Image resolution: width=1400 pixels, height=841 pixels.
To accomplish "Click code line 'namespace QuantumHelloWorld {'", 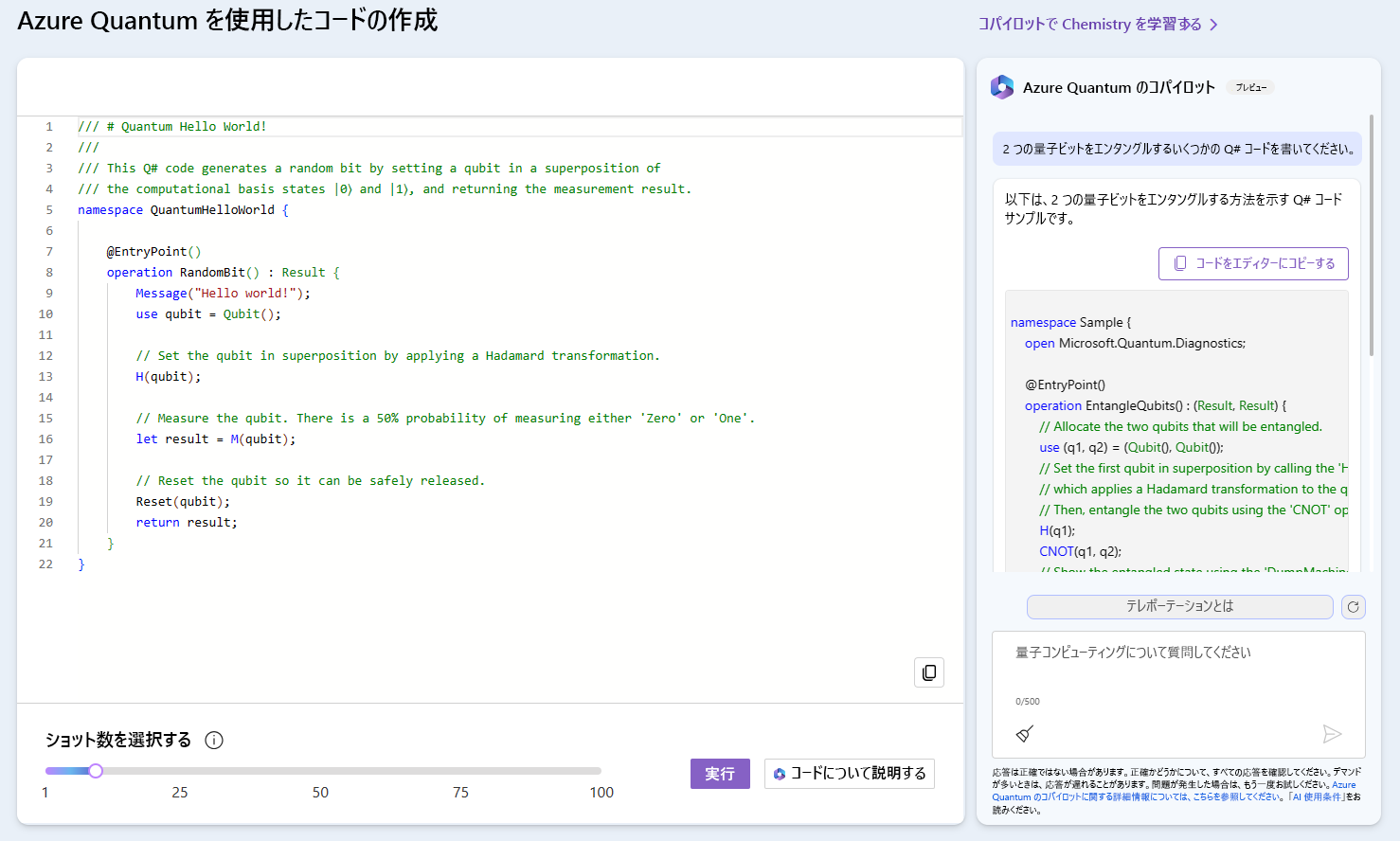I will 183,210.
